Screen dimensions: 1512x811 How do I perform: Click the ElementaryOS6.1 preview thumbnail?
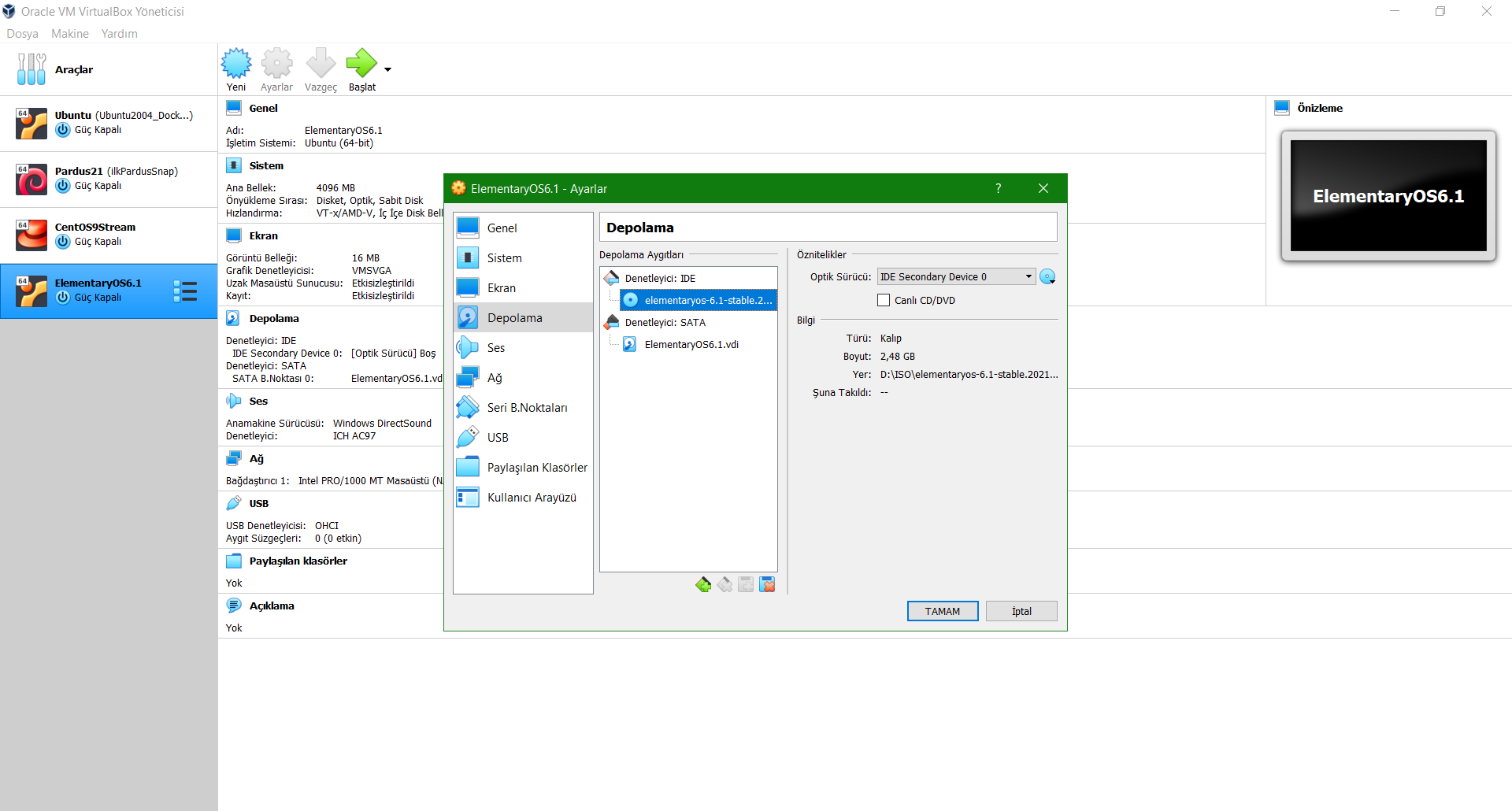click(1388, 196)
